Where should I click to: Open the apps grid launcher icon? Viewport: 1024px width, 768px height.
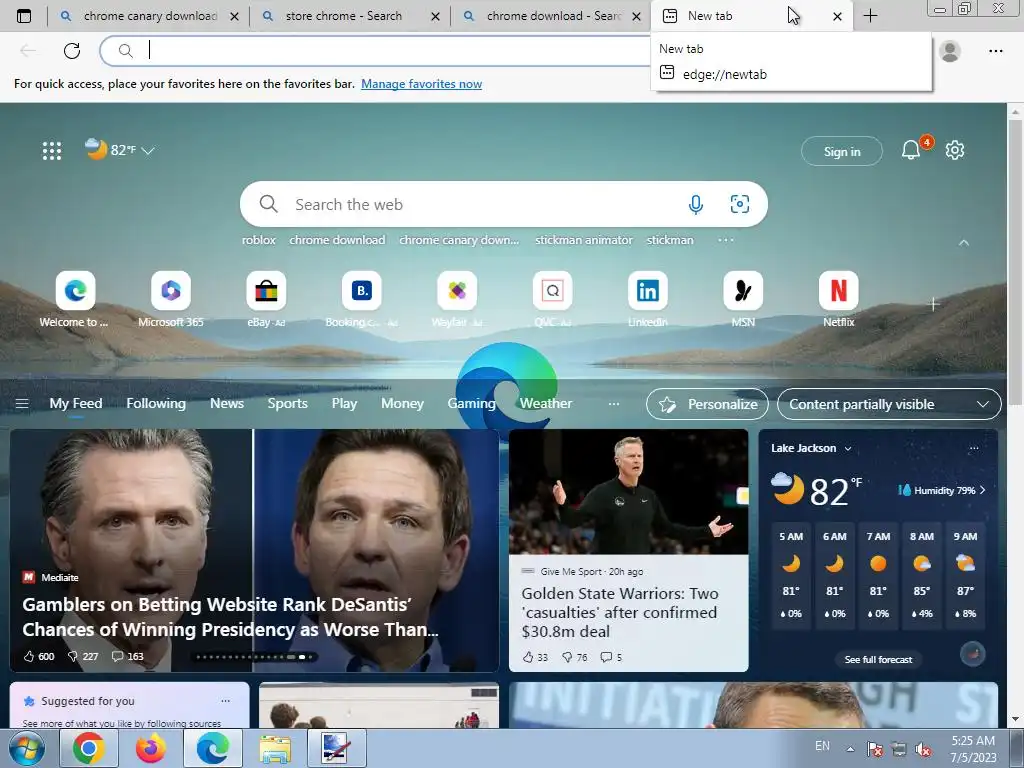(x=52, y=151)
